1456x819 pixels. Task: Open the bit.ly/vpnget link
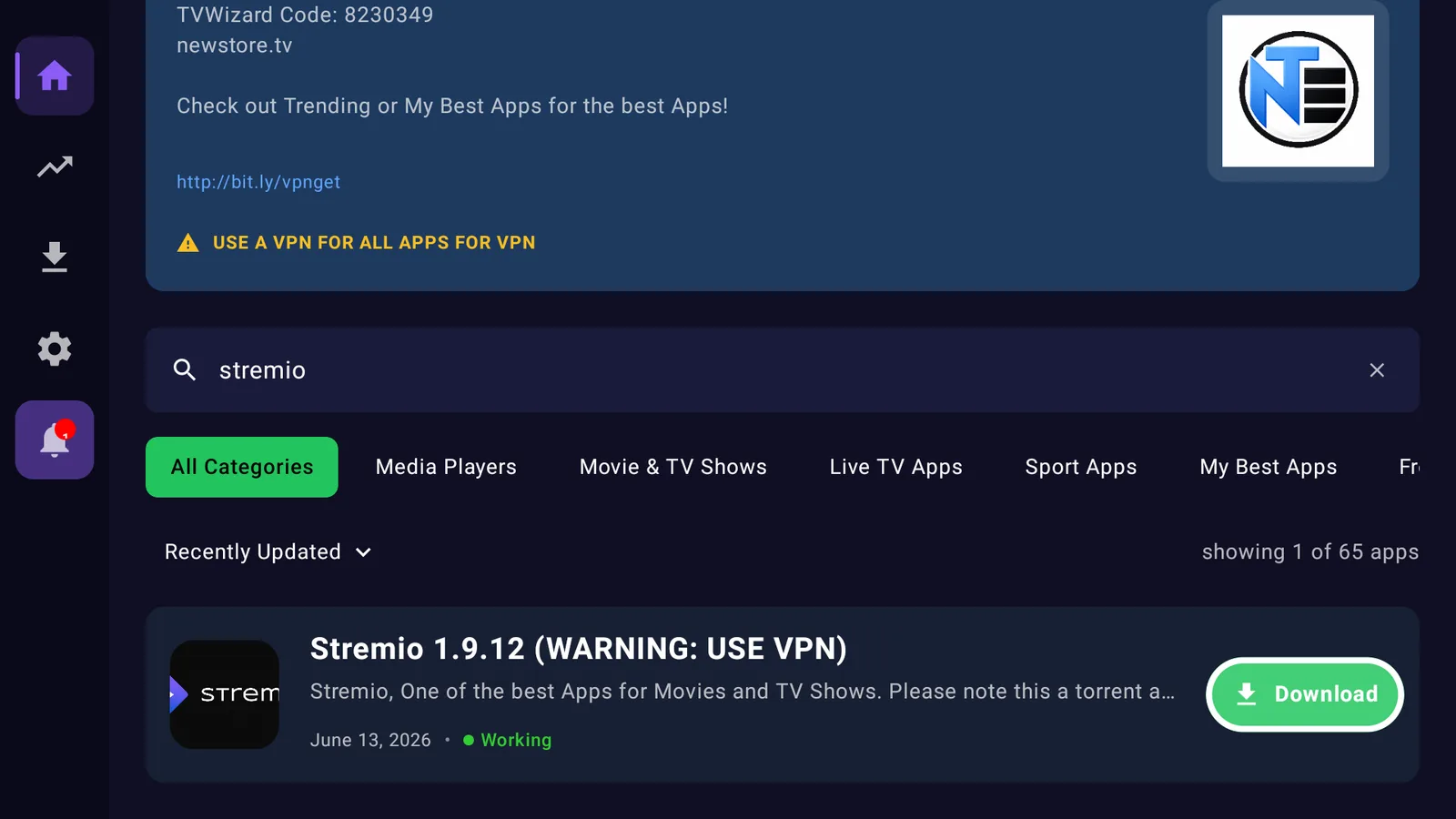(258, 182)
